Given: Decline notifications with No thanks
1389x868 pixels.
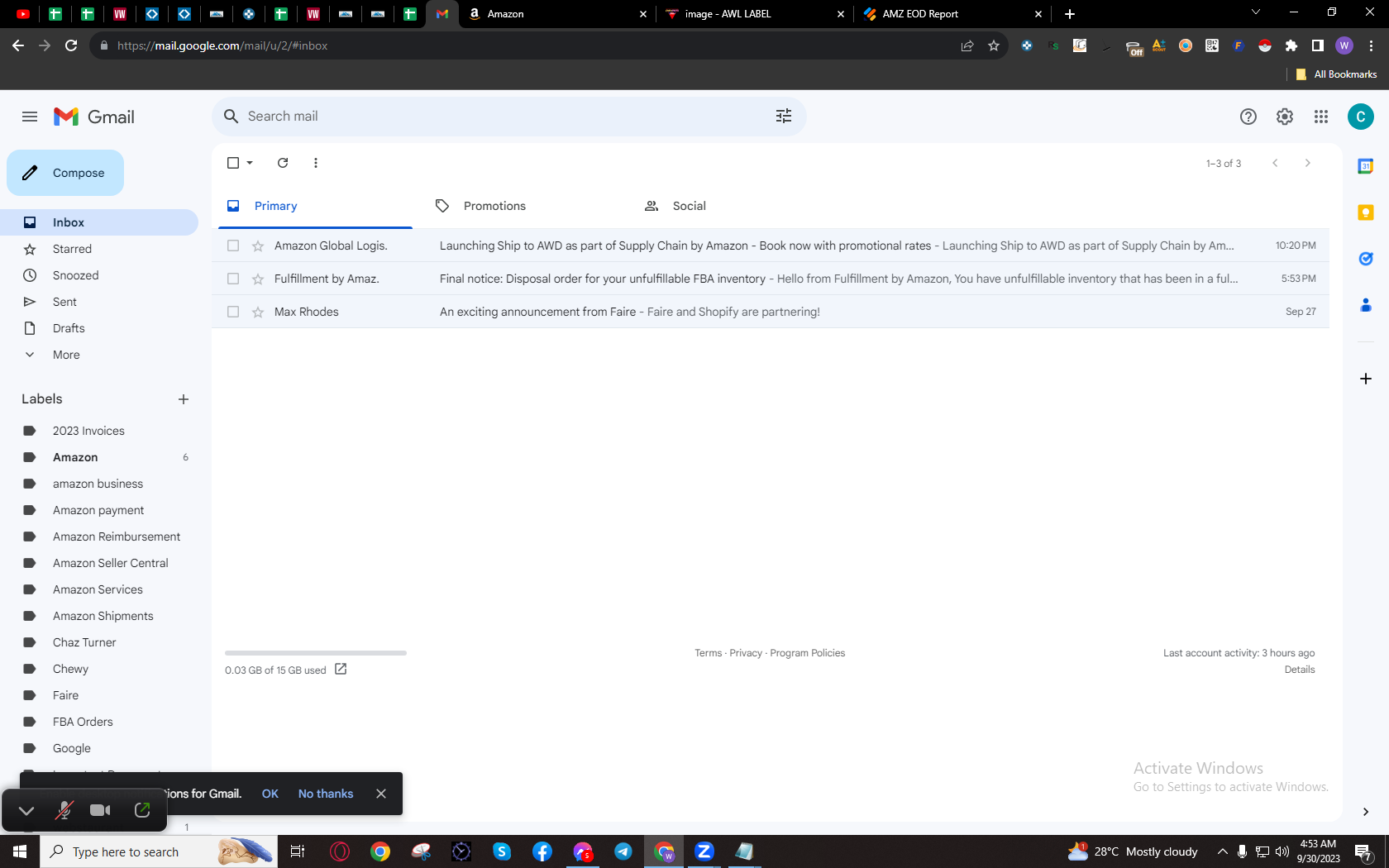Looking at the screenshot, I should click(326, 794).
